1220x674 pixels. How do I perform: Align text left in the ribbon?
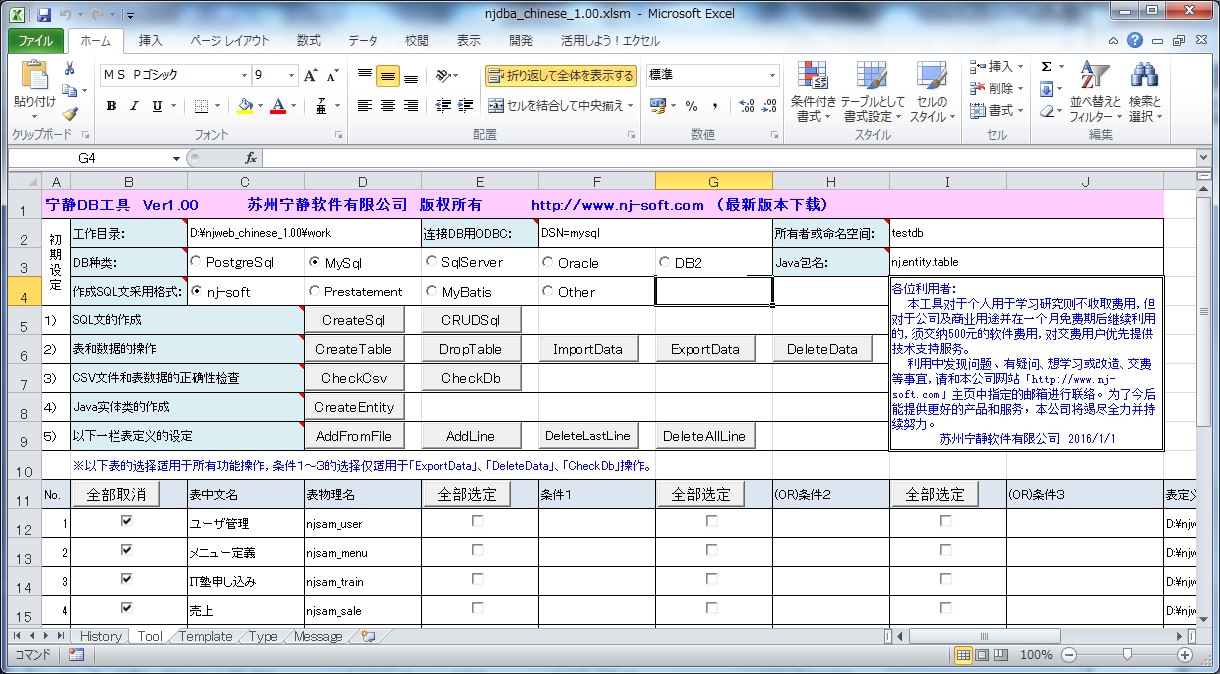[365, 106]
